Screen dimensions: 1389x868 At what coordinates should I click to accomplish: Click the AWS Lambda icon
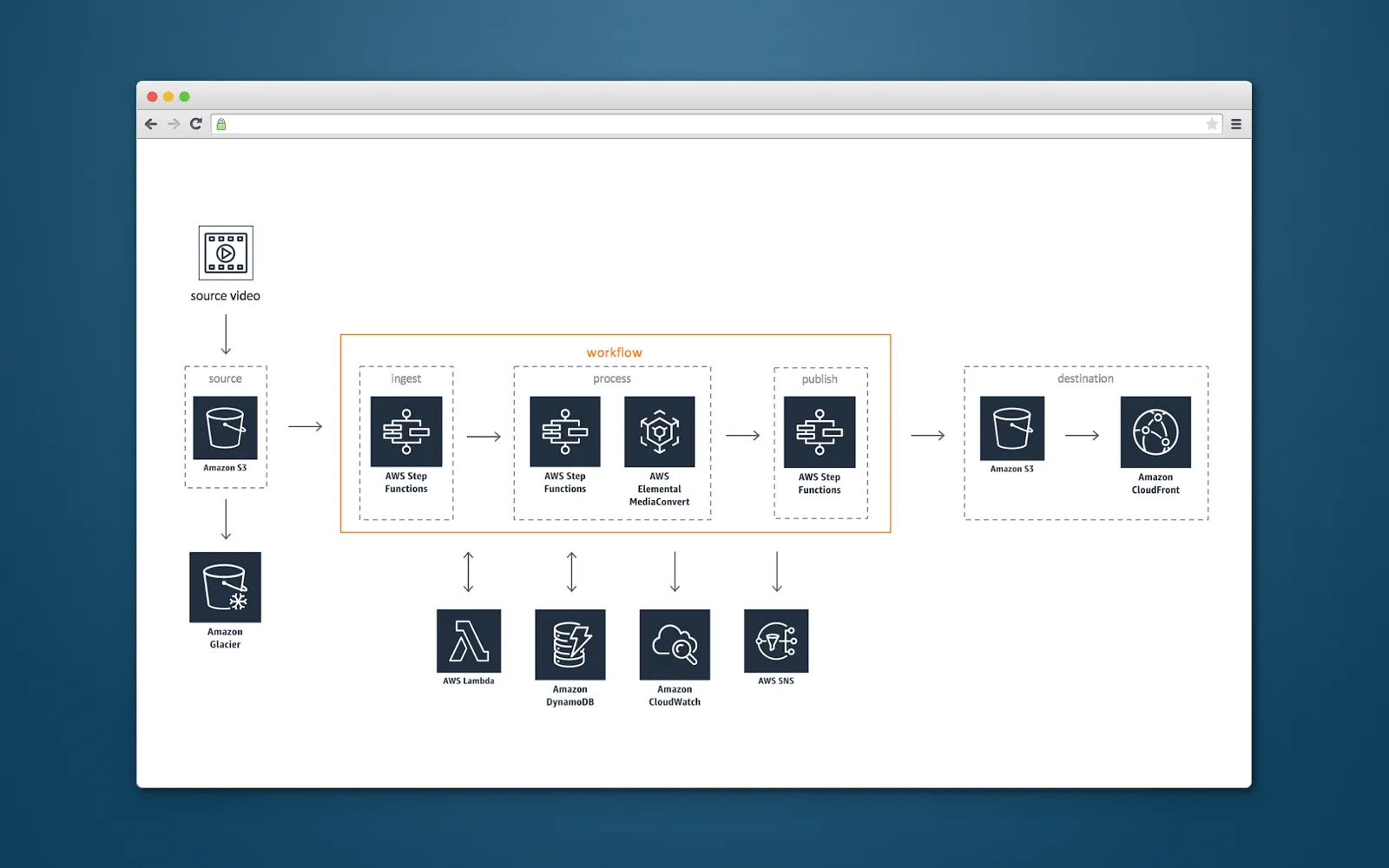tap(469, 641)
